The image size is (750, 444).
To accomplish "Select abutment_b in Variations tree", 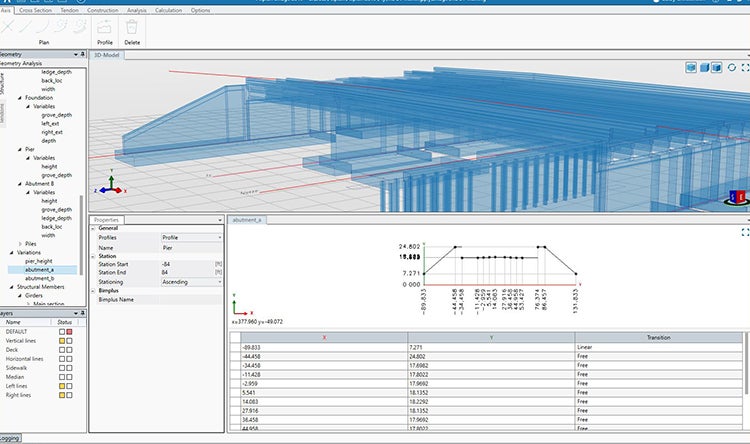I will point(39,278).
